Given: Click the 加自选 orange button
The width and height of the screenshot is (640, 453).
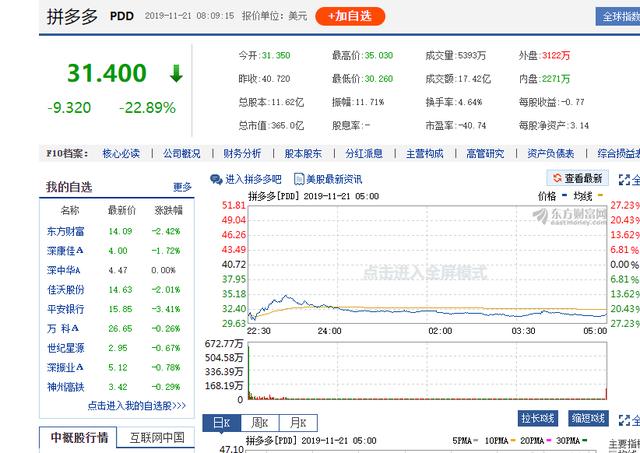Looking at the screenshot, I should tap(350, 16).
